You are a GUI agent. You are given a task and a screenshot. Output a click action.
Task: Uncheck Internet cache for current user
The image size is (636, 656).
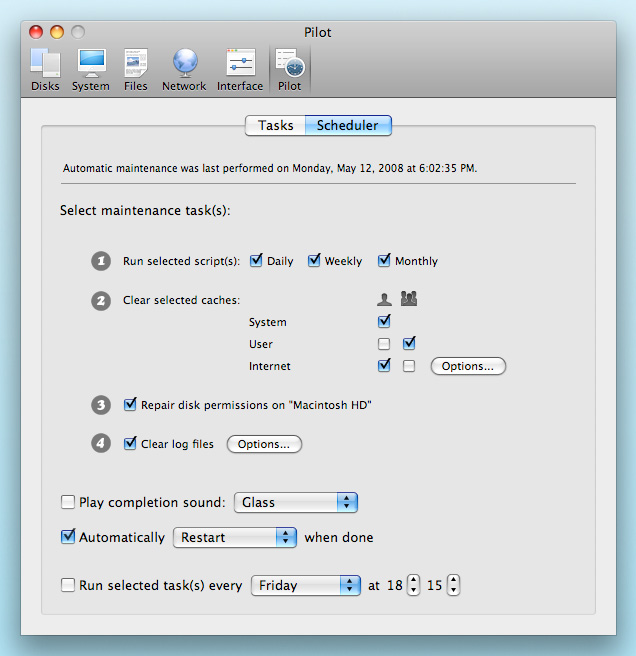point(384,365)
